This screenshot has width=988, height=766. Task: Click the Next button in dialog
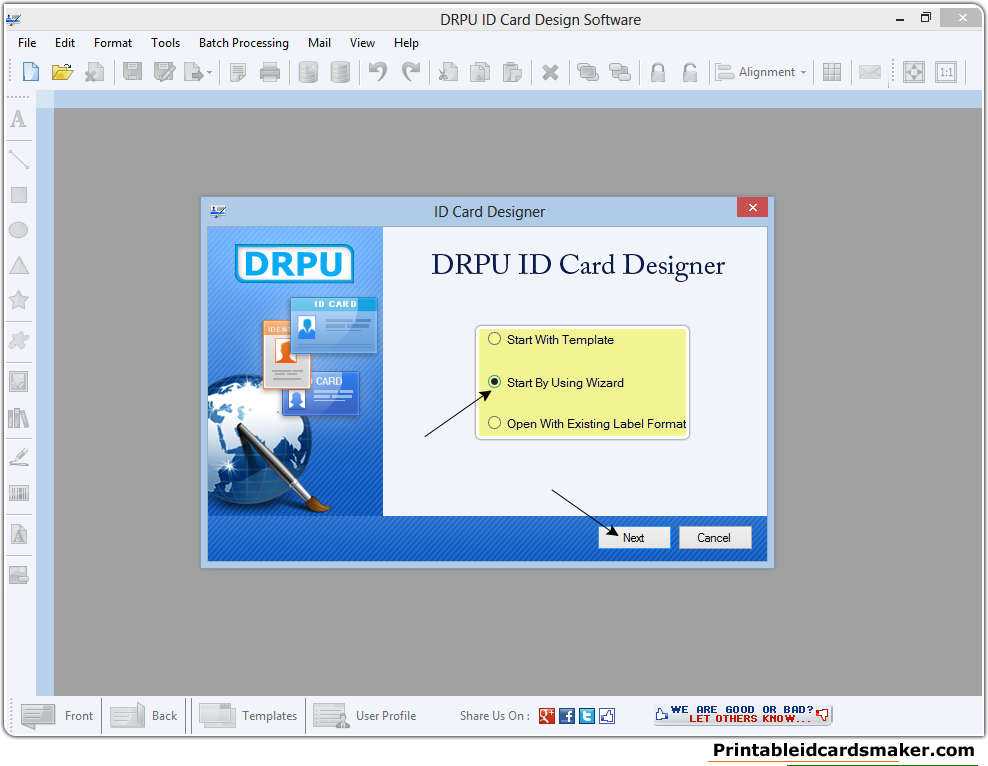[x=634, y=537]
